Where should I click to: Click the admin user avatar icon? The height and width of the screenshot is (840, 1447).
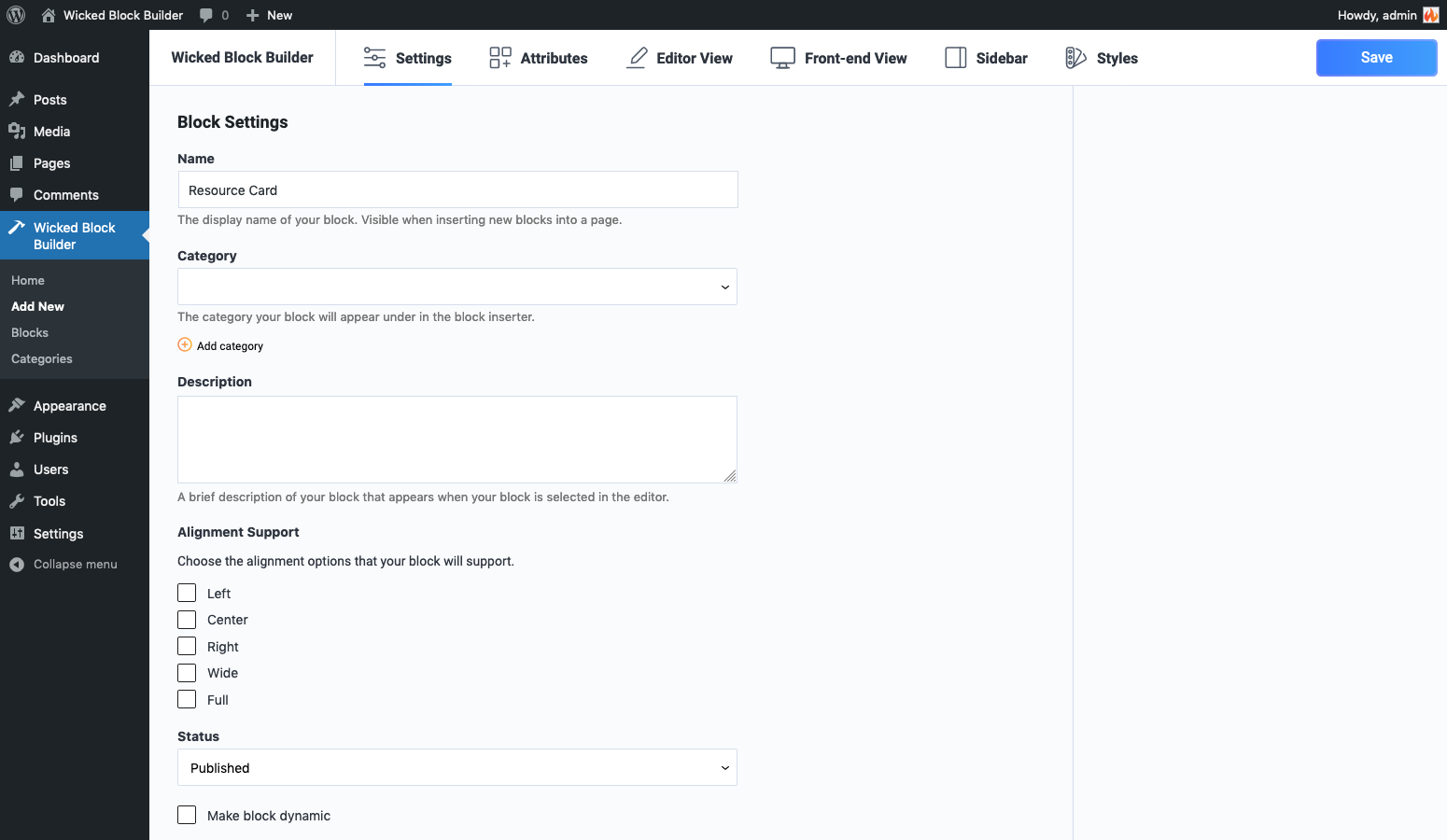point(1430,15)
